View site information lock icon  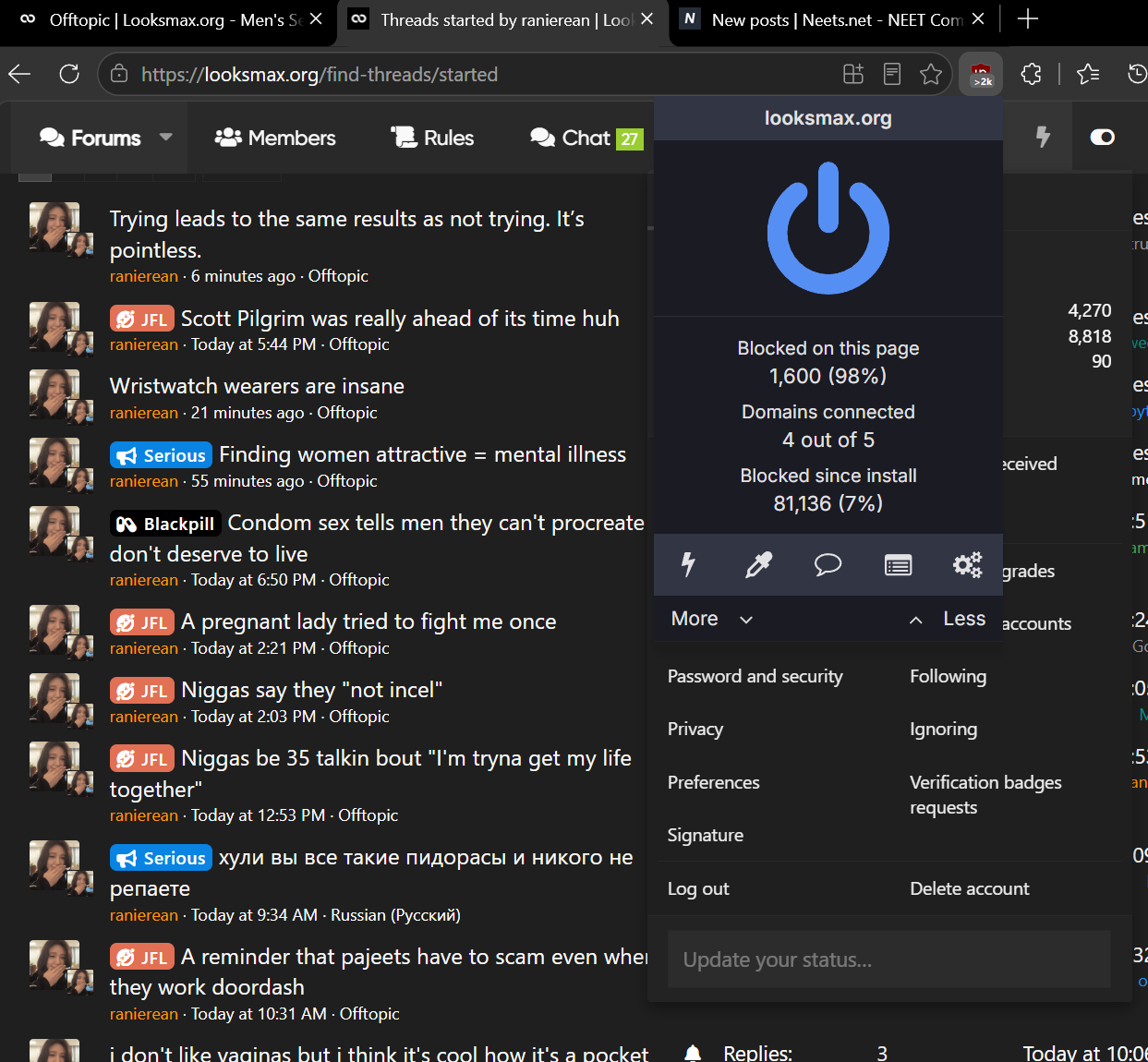tap(119, 74)
